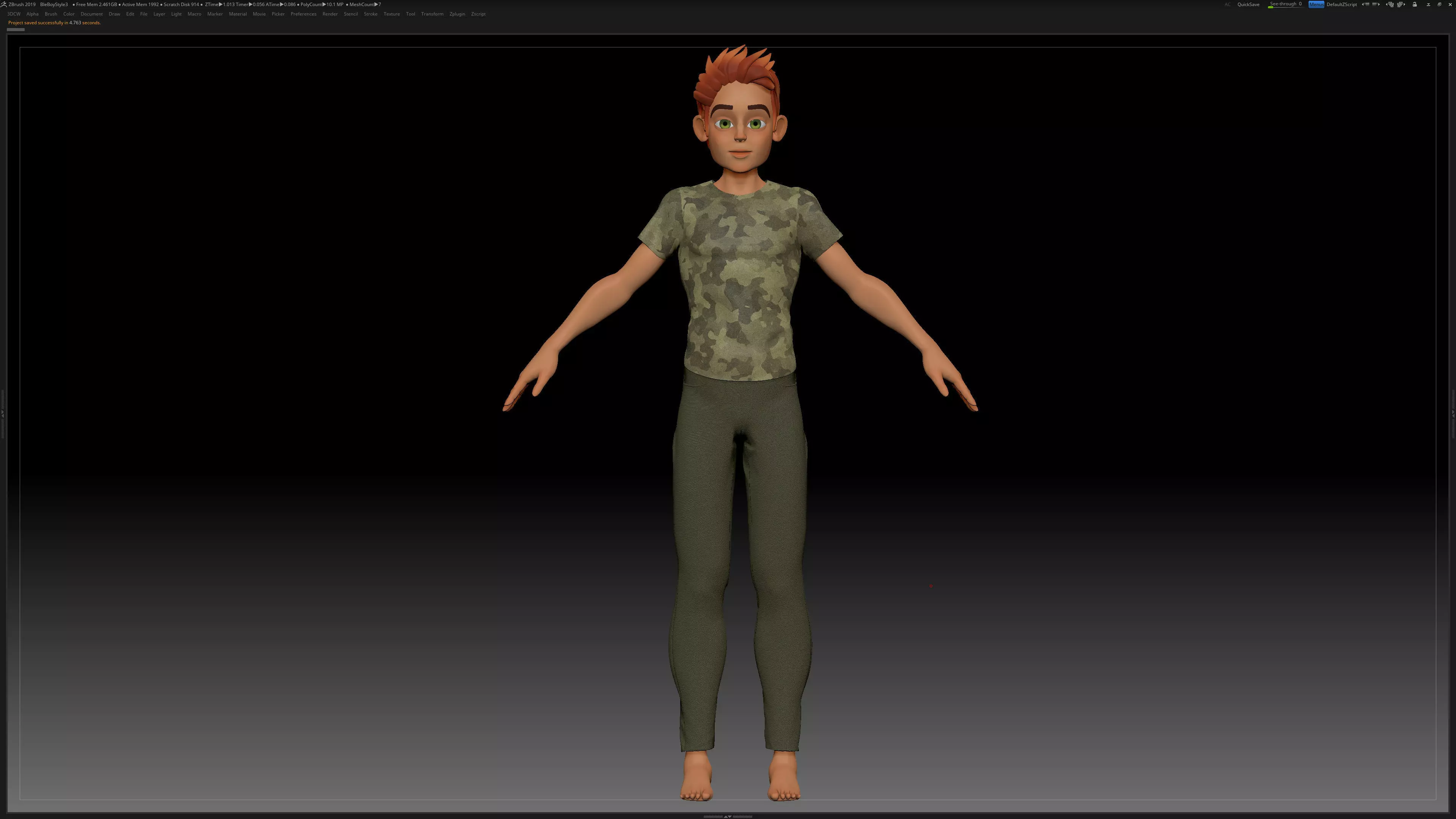Expand the bottom tray divider arrows
Image resolution: width=1456 pixels, height=819 pixels.
728,816
